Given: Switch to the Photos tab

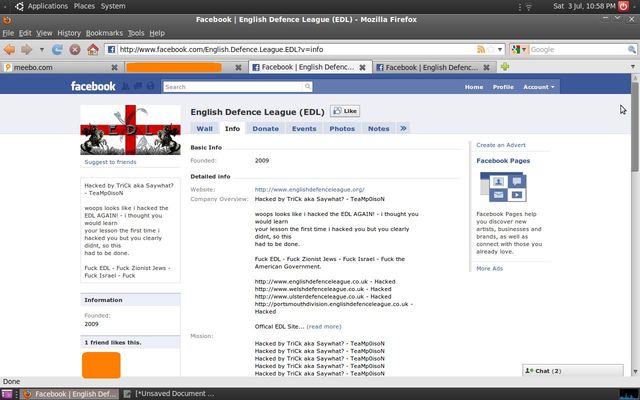Looking at the screenshot, I should [x=342, y=128].
